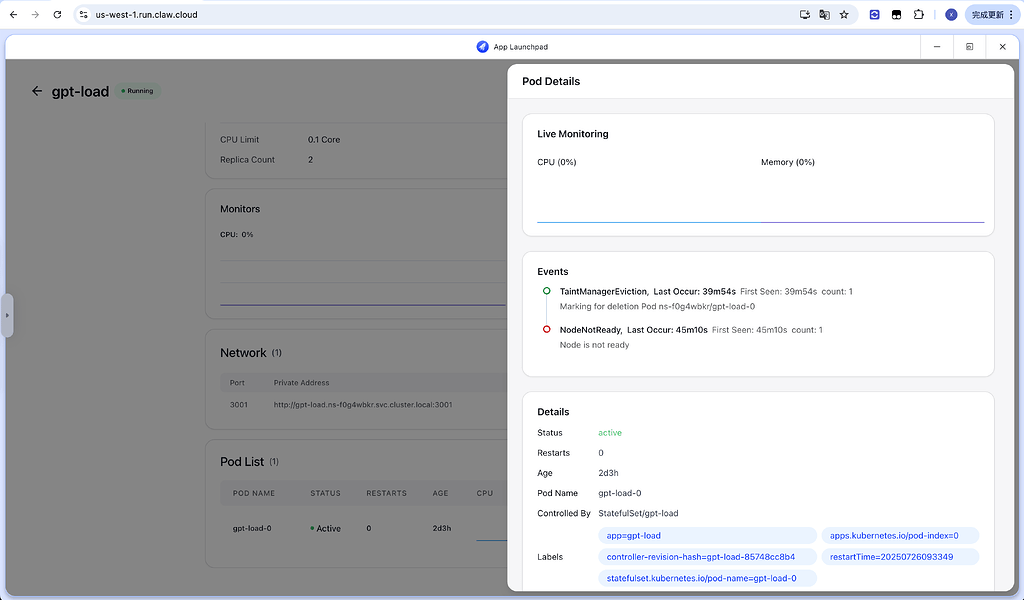The image size is (1024, 600).
Task: Select the red NodeNotReady event marker
Action: click(547, 330)
